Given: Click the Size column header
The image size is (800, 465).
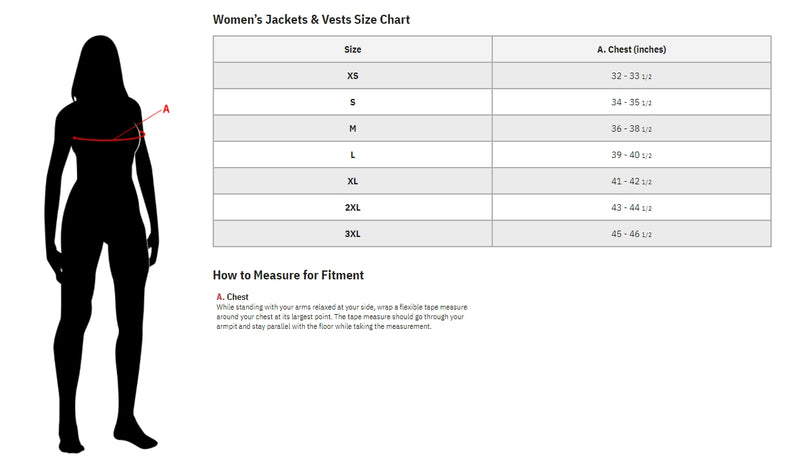Looking at the screenshot, I should 352,49.
